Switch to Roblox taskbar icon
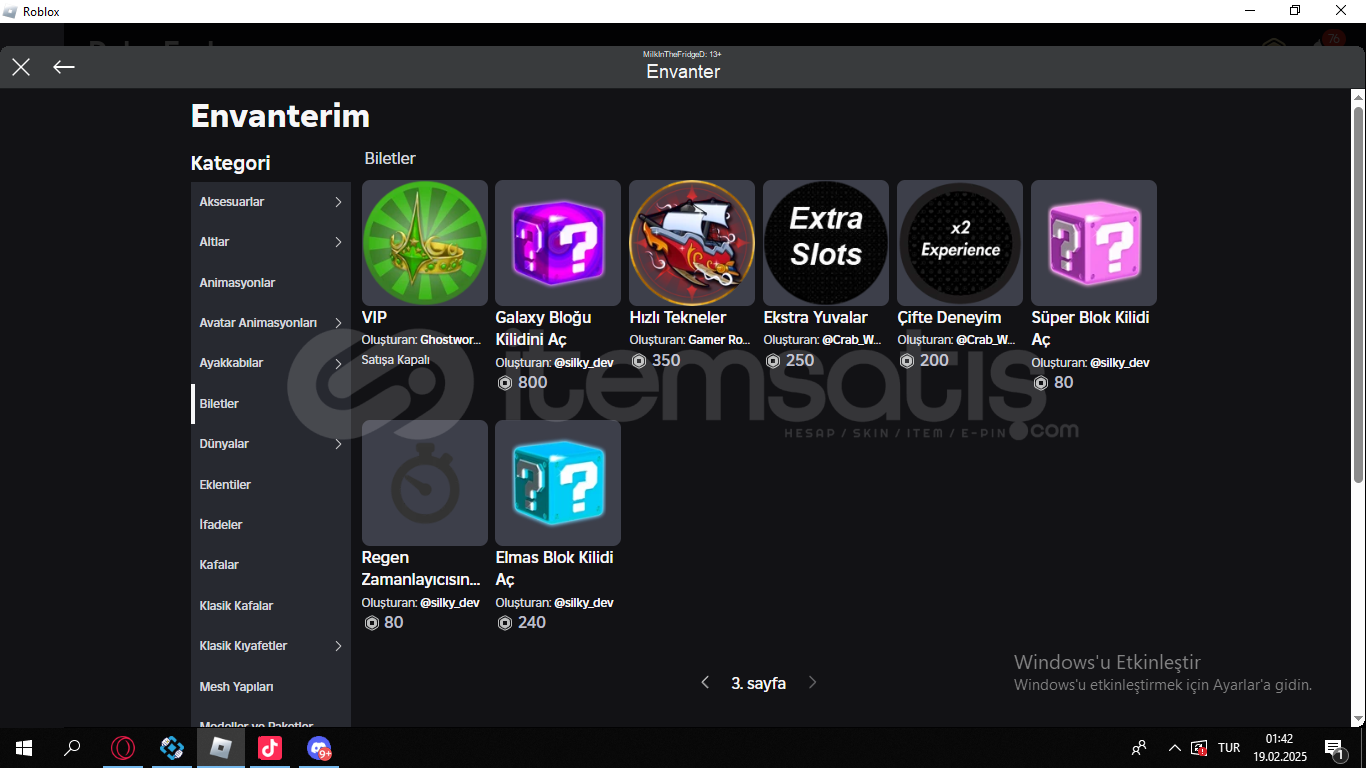1366x768 pixels. [x=221, y=748]
